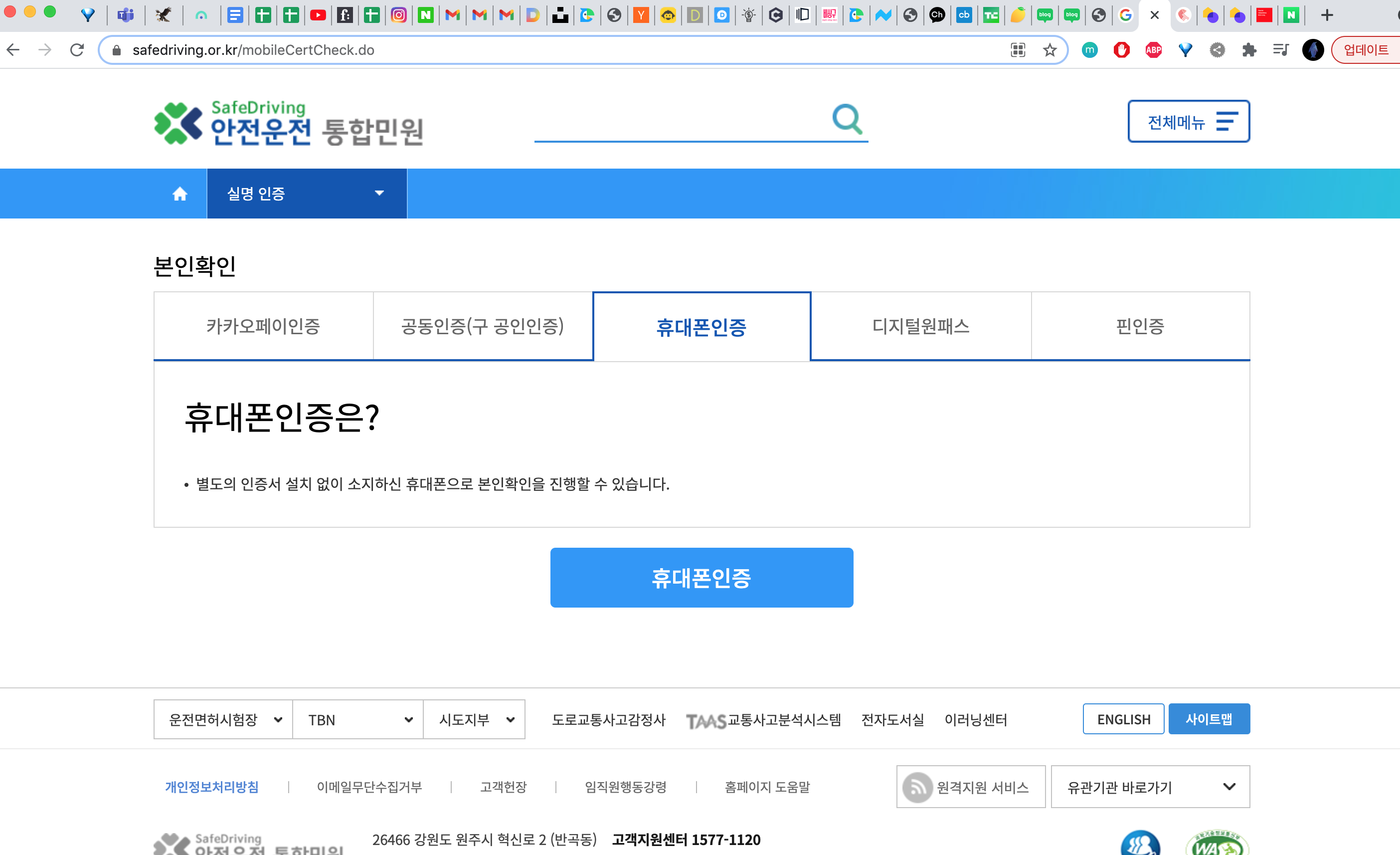The width and height of the screenshot is (1400, 855).
Task: Choose the 공동인증(구 공인인증) tab
Action: pos(483,326)
